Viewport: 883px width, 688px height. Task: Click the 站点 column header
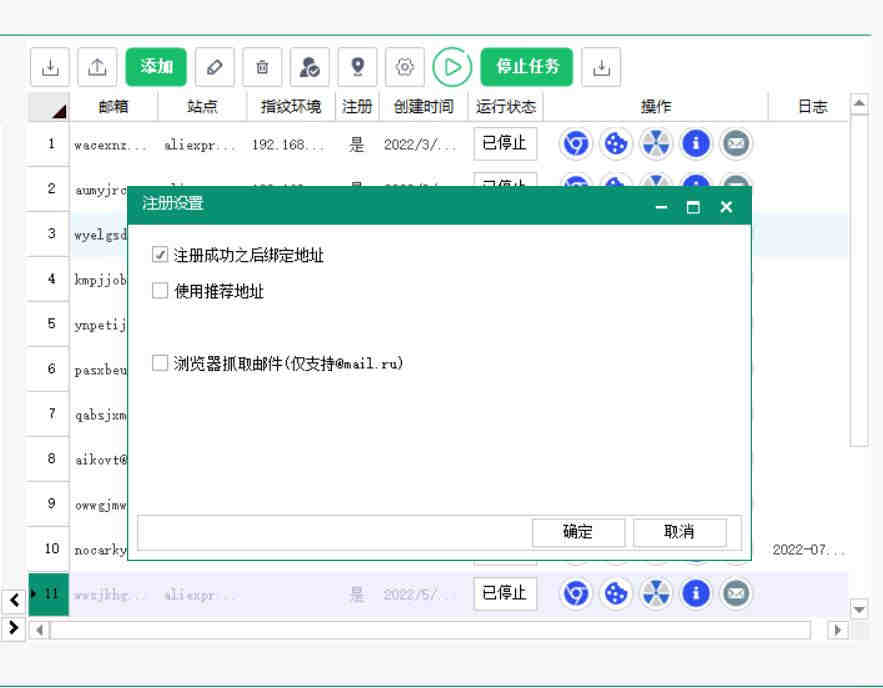tap(202, 106)
